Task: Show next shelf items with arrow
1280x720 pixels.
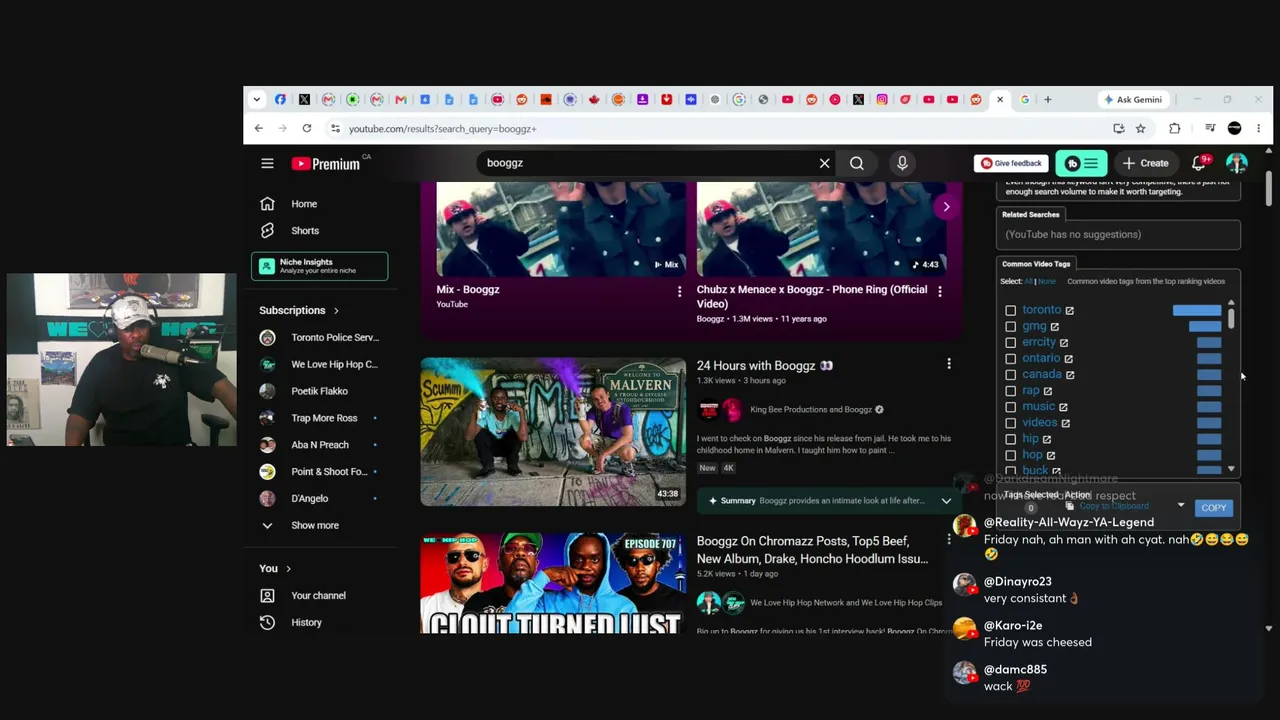Action: (946, 207)
